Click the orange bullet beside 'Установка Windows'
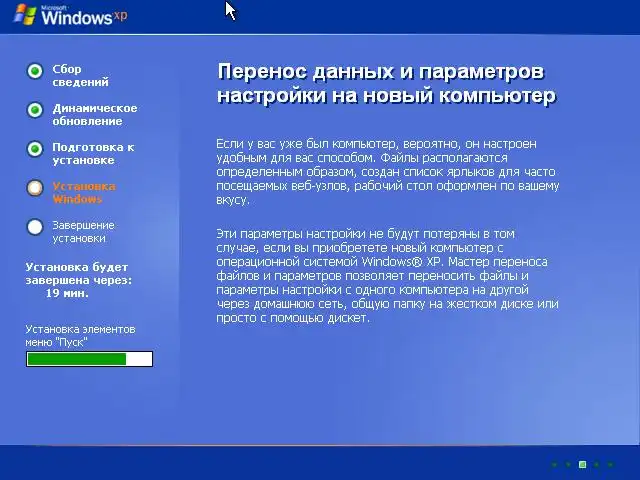 [x=35, y=188]
